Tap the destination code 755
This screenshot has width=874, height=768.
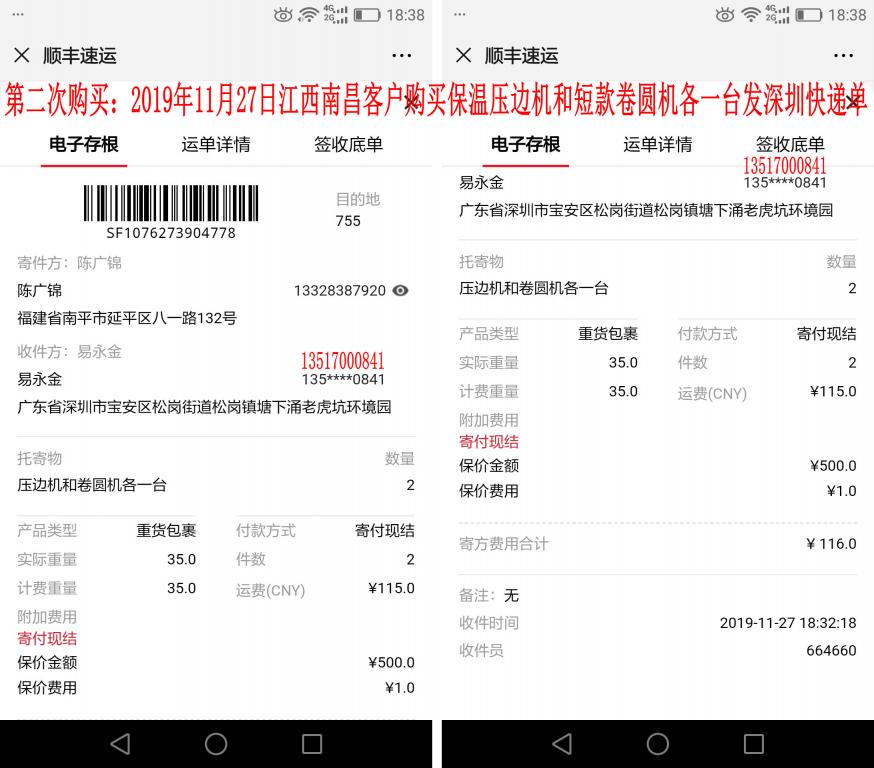[348, 221]
